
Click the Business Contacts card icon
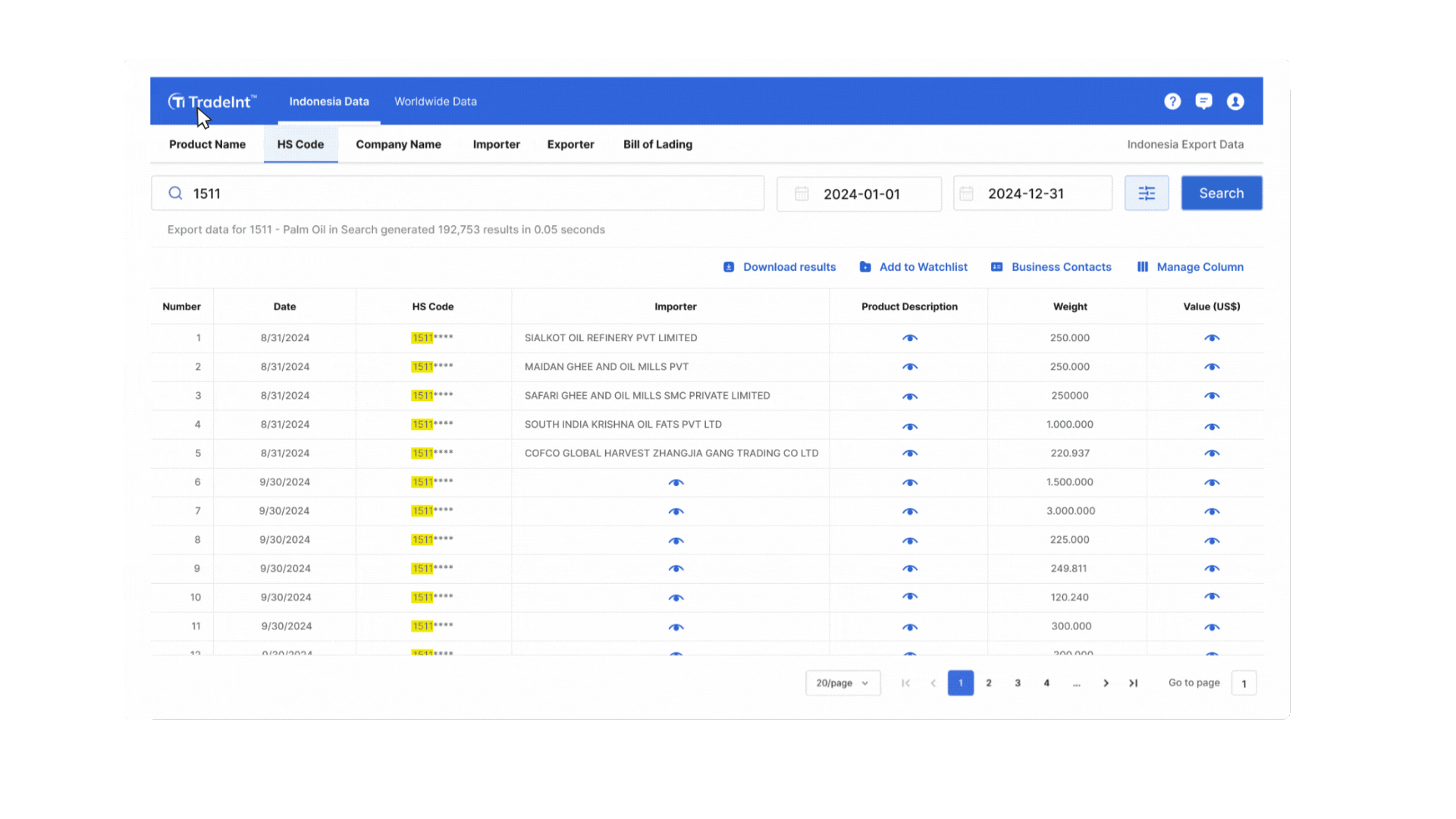pyautogui.click(x=997, y=267)
